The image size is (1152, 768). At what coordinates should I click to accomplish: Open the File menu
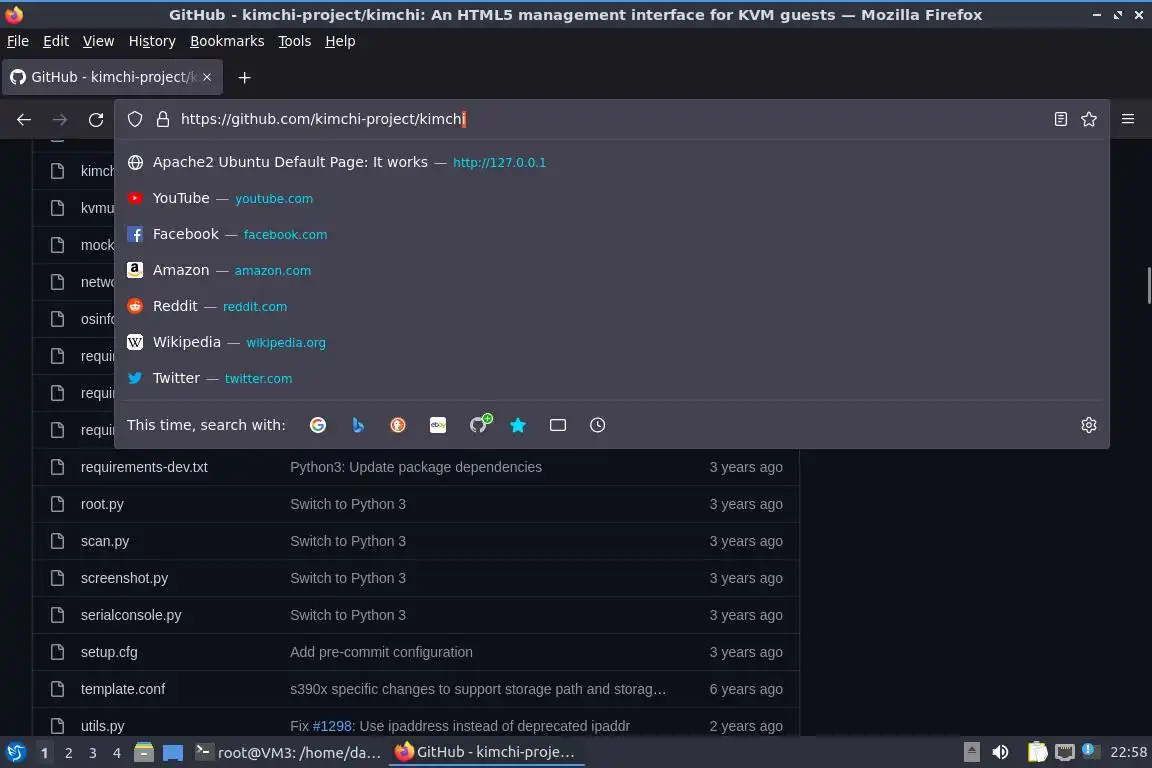tap(18, 41)
